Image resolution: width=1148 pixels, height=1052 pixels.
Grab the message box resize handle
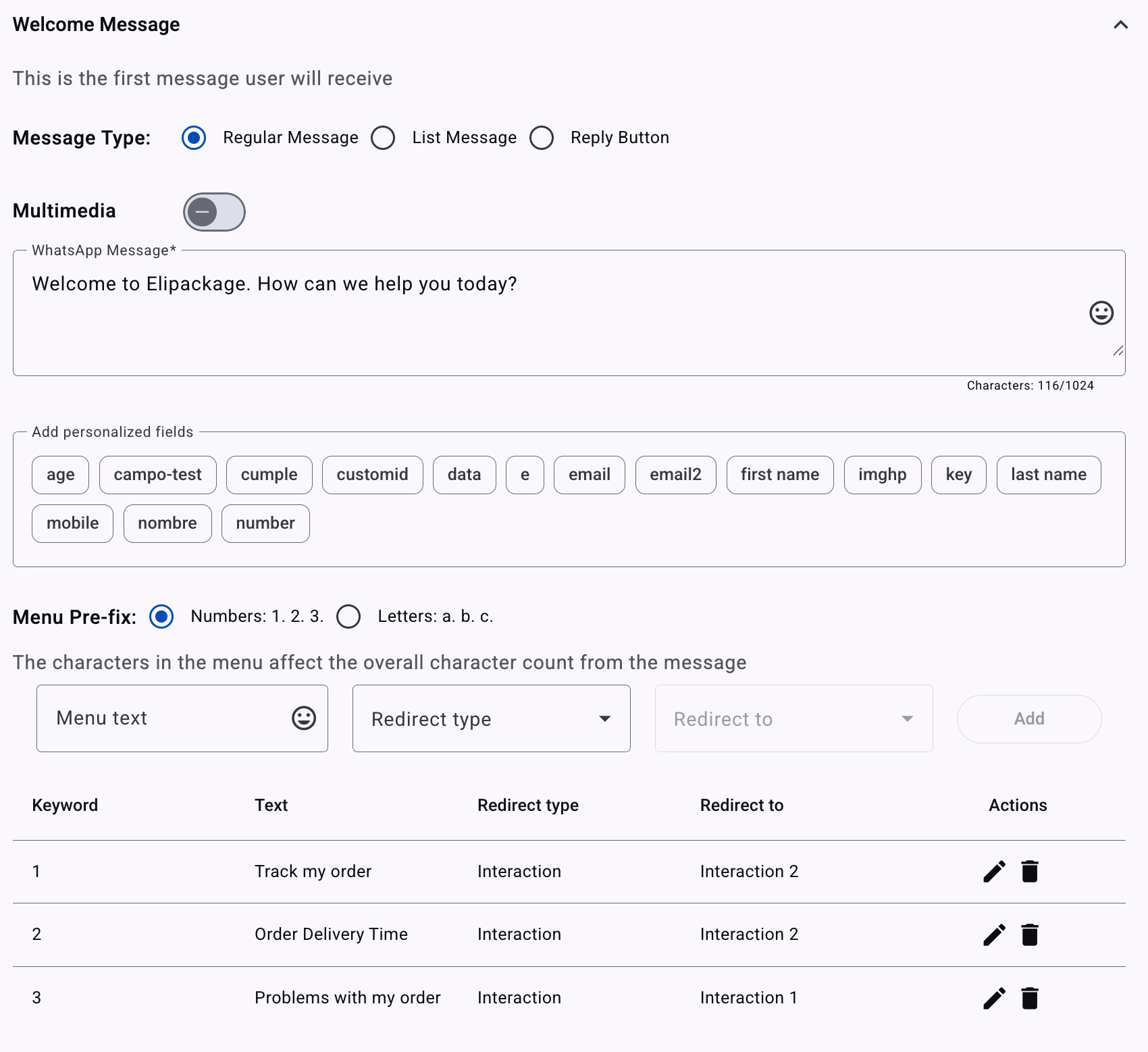(1118, 350)
